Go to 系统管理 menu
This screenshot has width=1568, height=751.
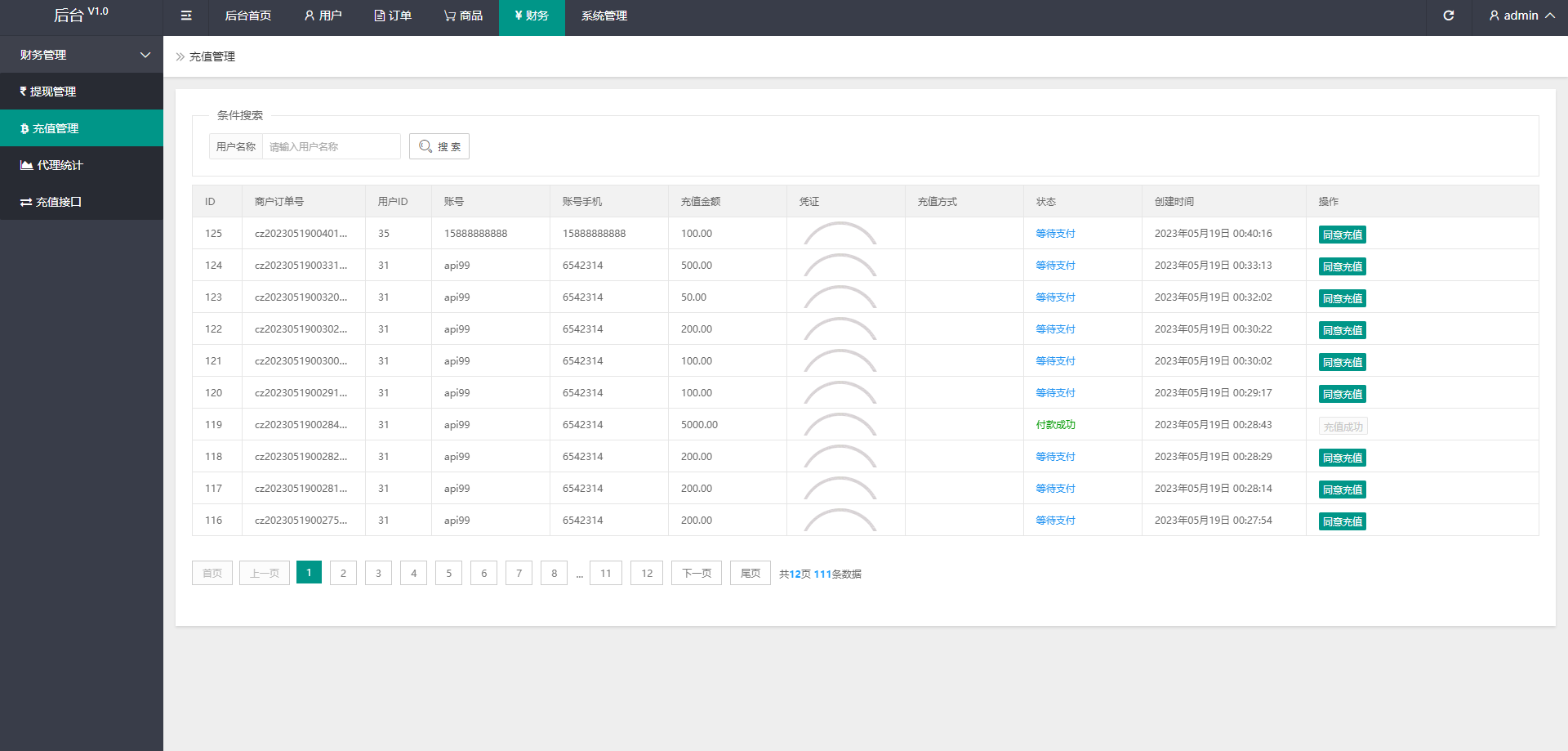coord(604,16)
